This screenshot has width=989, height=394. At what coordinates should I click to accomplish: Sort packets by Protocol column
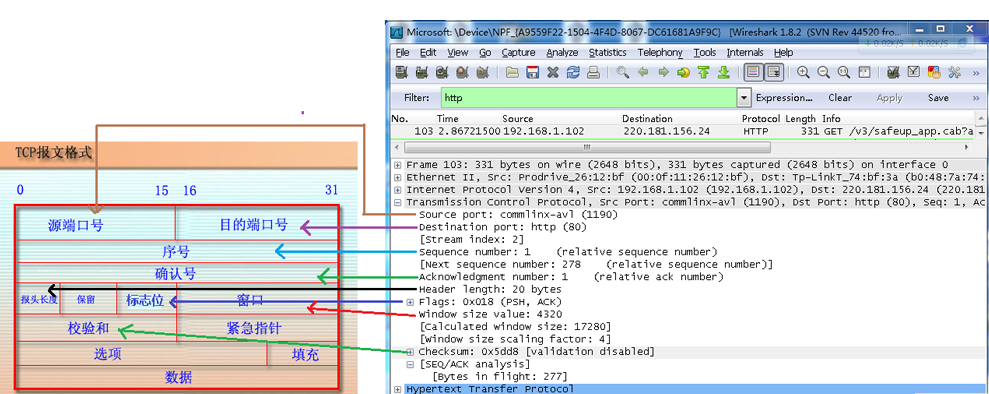coord(762,119)
